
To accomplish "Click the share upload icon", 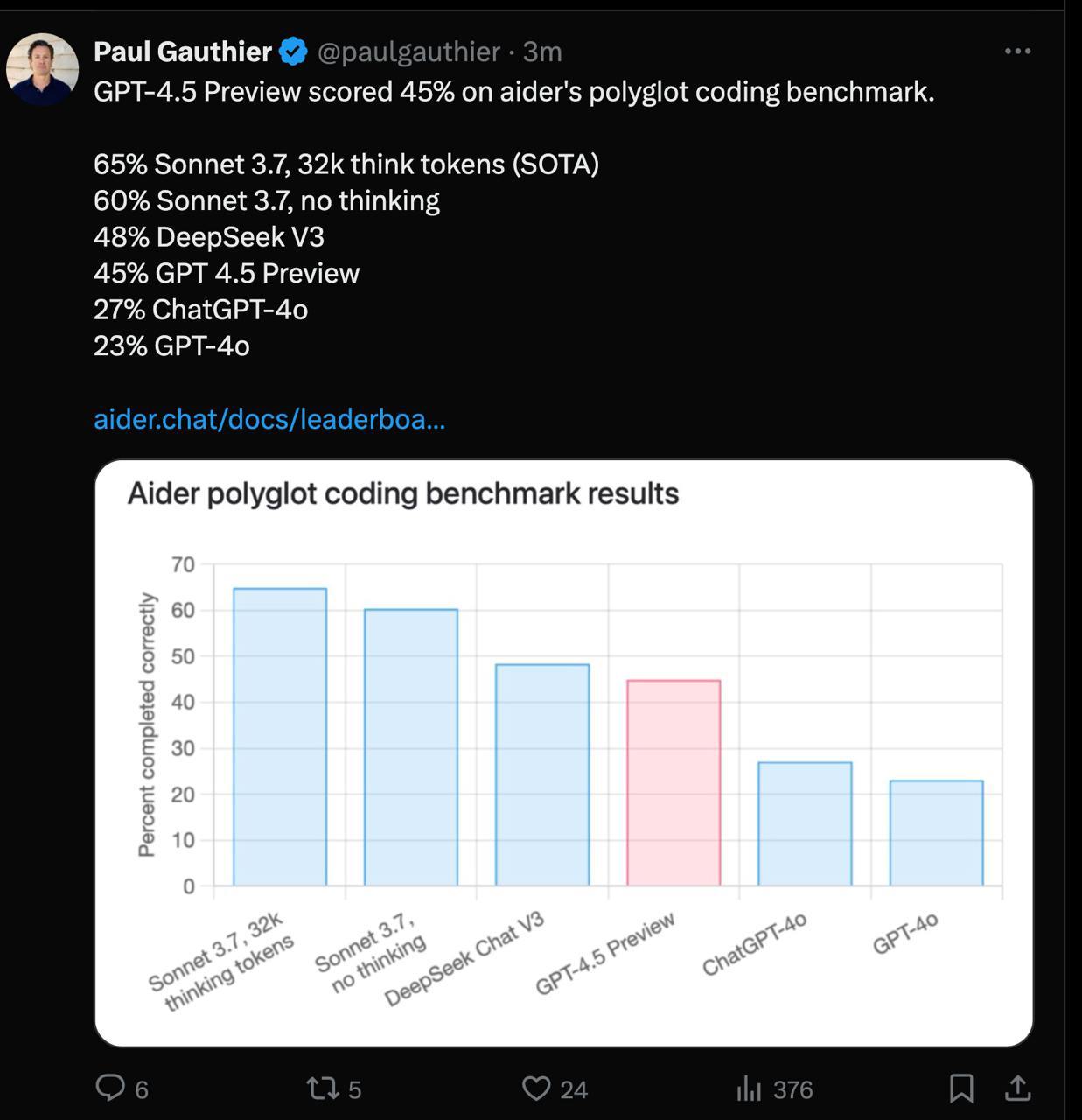I will tap(1016, 1088).
